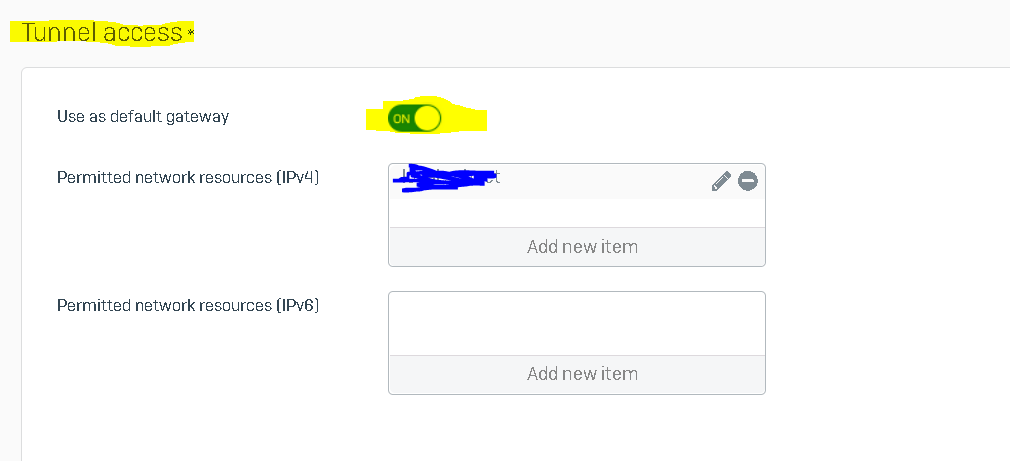
Task: Click the white knob of the gateway switch
Action: (x=427, y=118)
